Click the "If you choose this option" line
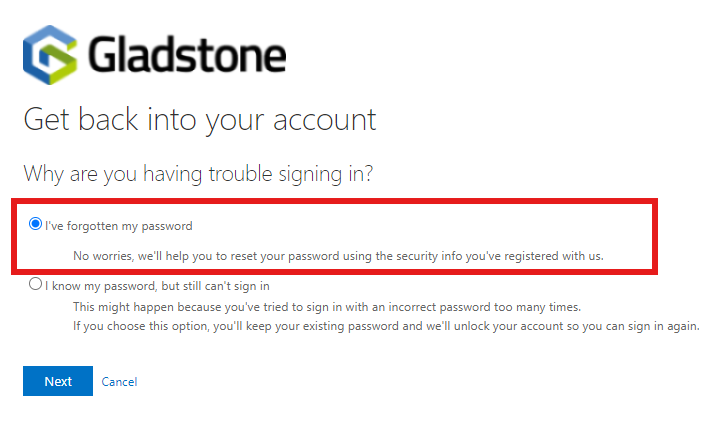 coord(386,326)
